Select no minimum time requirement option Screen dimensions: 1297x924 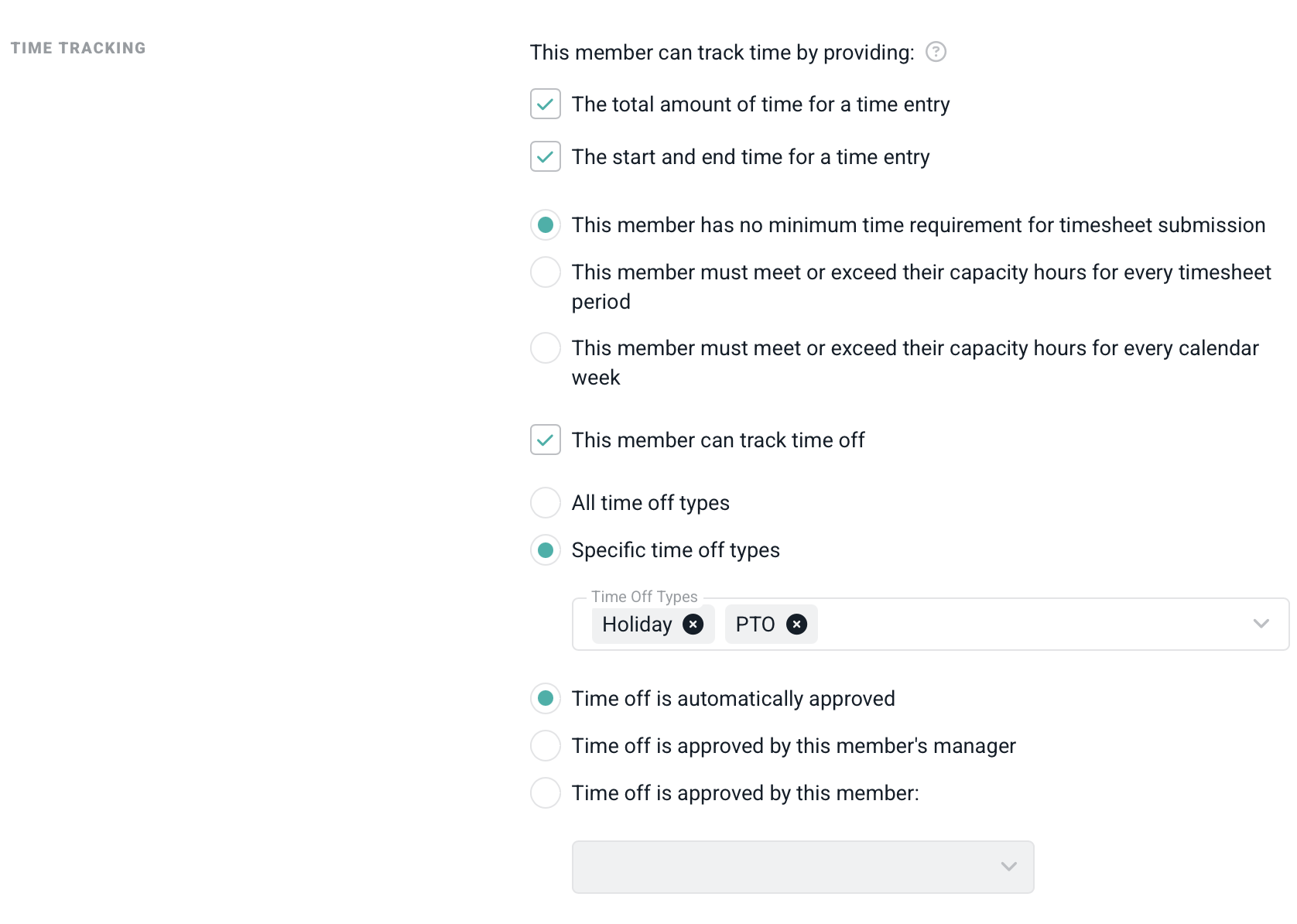click(546, 225)
